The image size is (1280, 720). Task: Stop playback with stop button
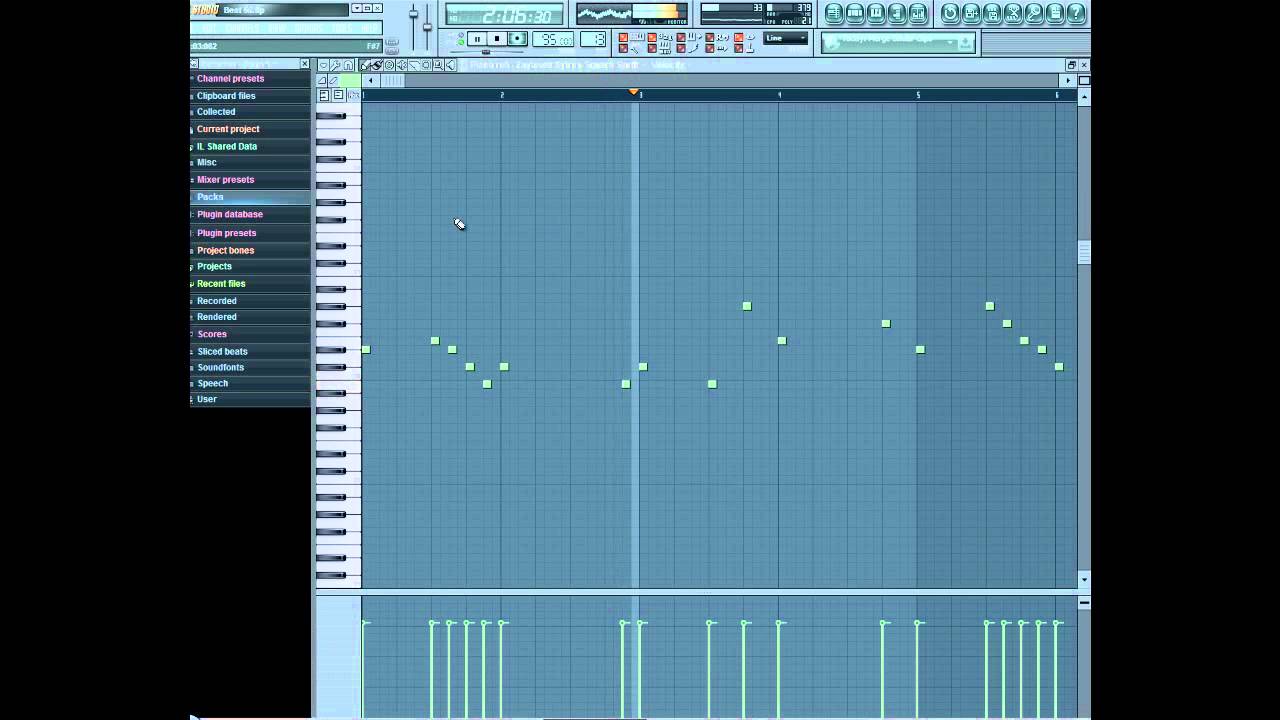[x=497, y=39]
